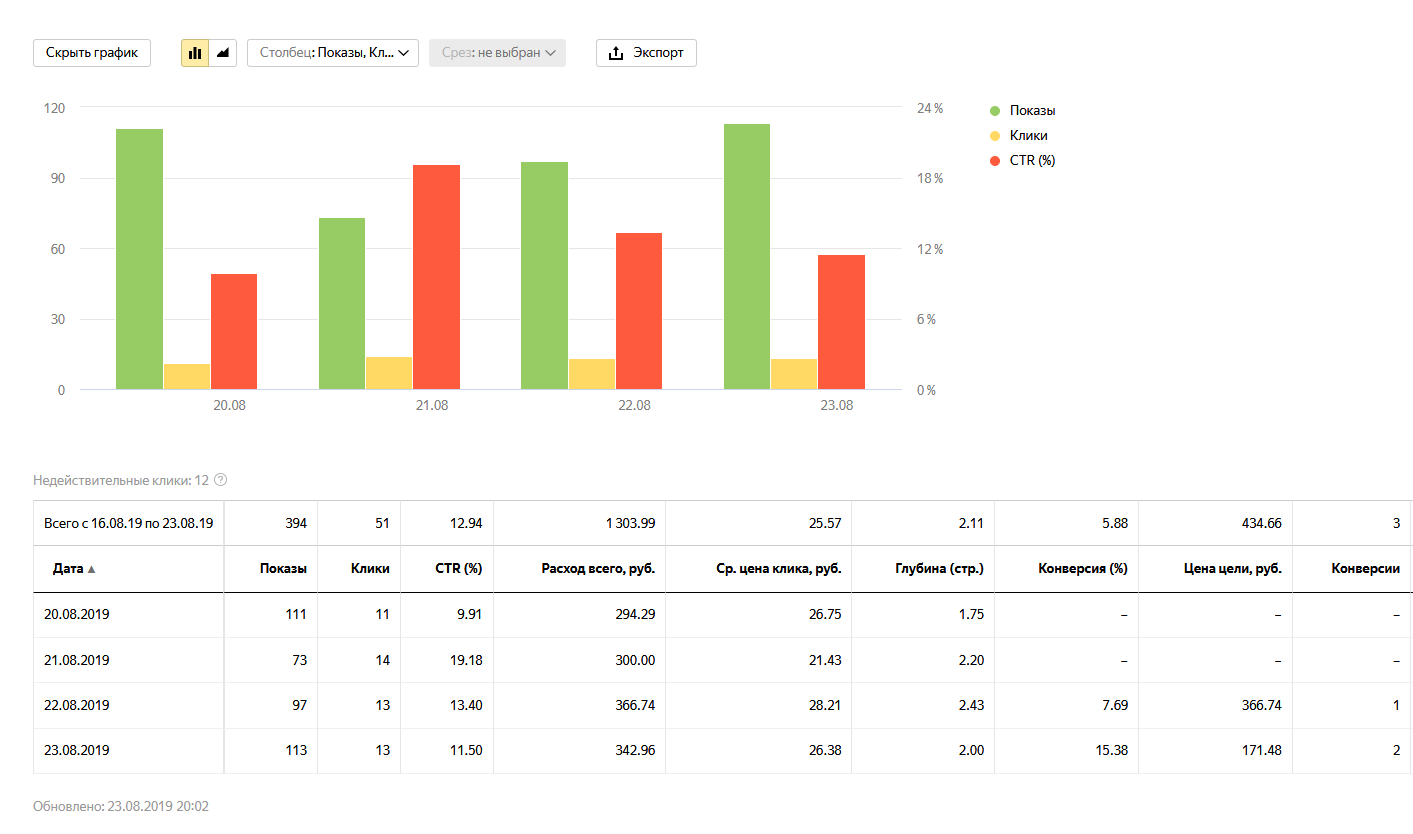This screenshot has width=1413, height=834.
Task: Sort by Ср. цена клика column header
Action: [780, 569]
